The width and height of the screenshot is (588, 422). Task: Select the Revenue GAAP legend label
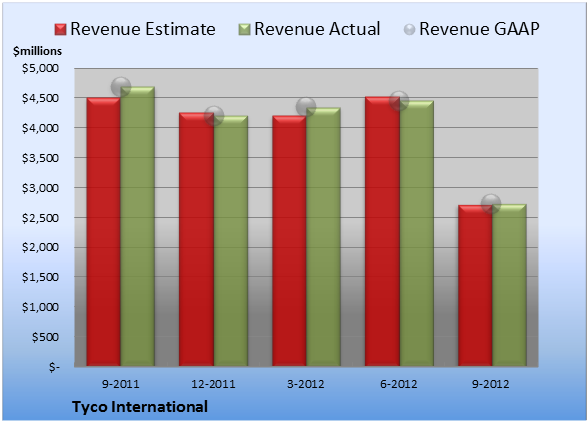[x=479, y=29]
